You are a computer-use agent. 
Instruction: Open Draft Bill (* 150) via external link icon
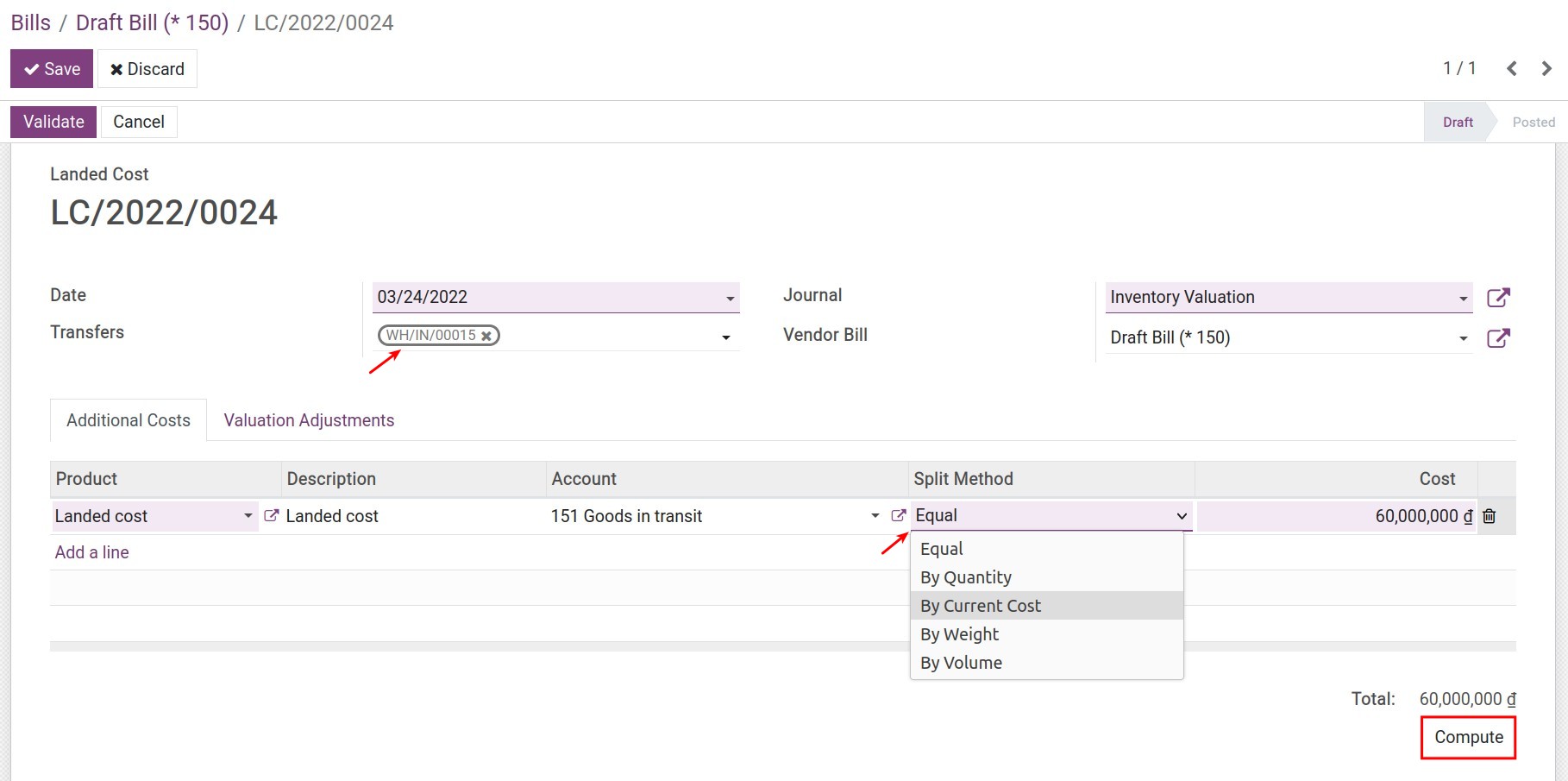point(1499,337)
